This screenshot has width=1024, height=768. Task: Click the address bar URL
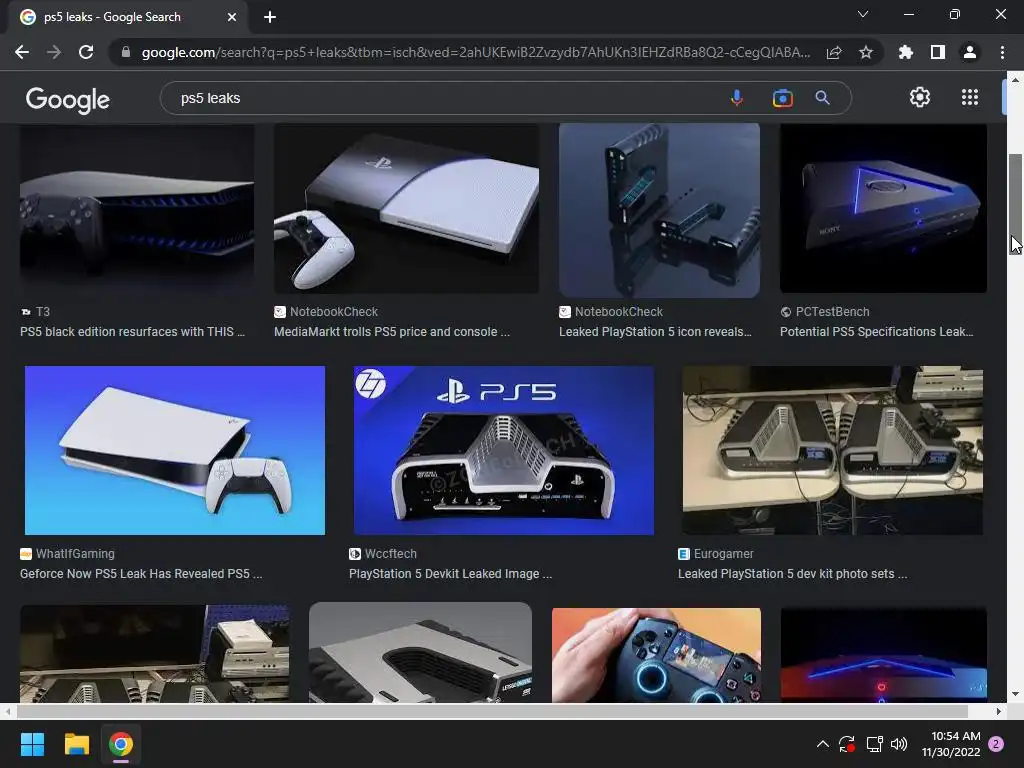pos(476,52)
